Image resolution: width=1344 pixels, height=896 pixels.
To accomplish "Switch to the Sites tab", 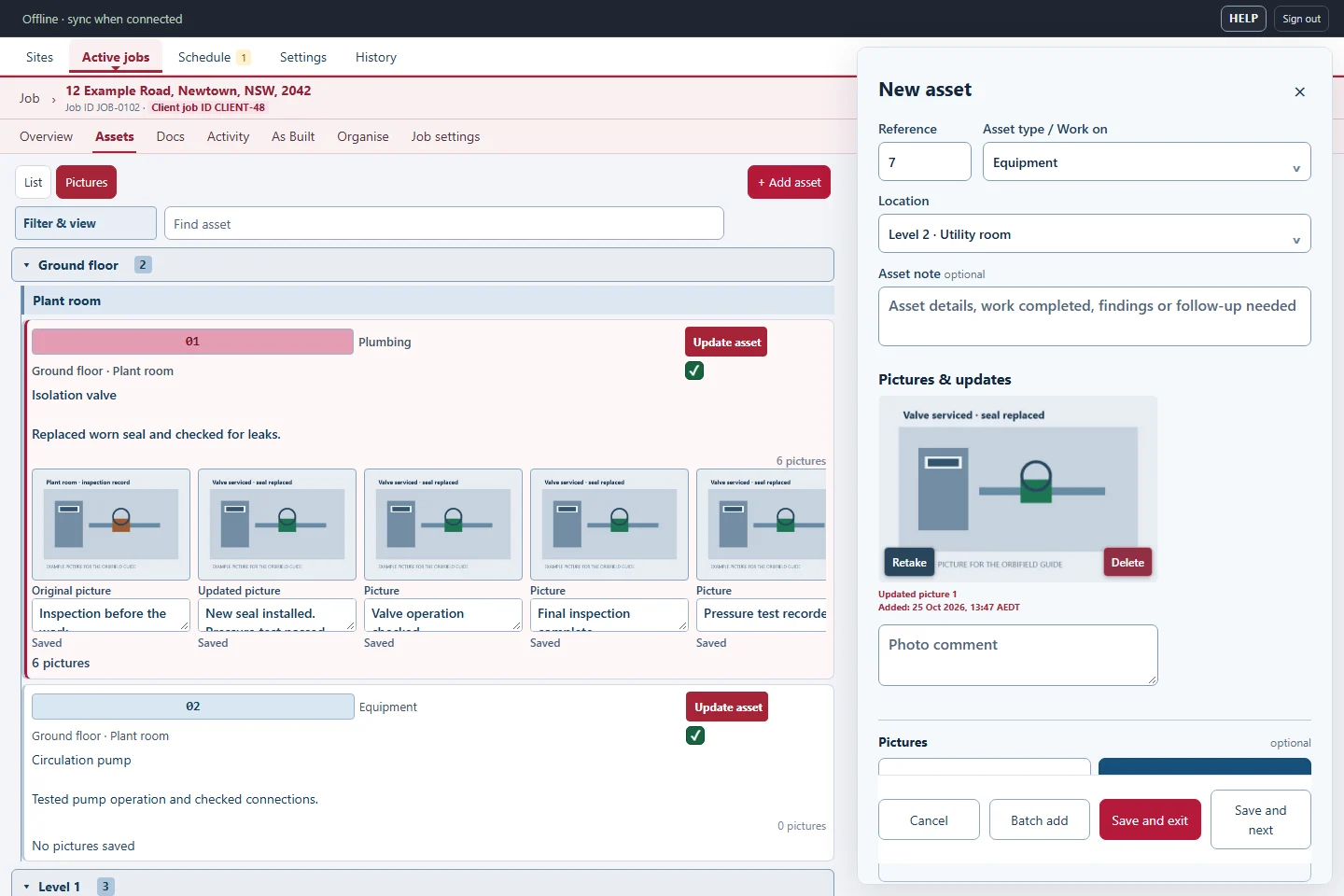I will pos(39,57).
